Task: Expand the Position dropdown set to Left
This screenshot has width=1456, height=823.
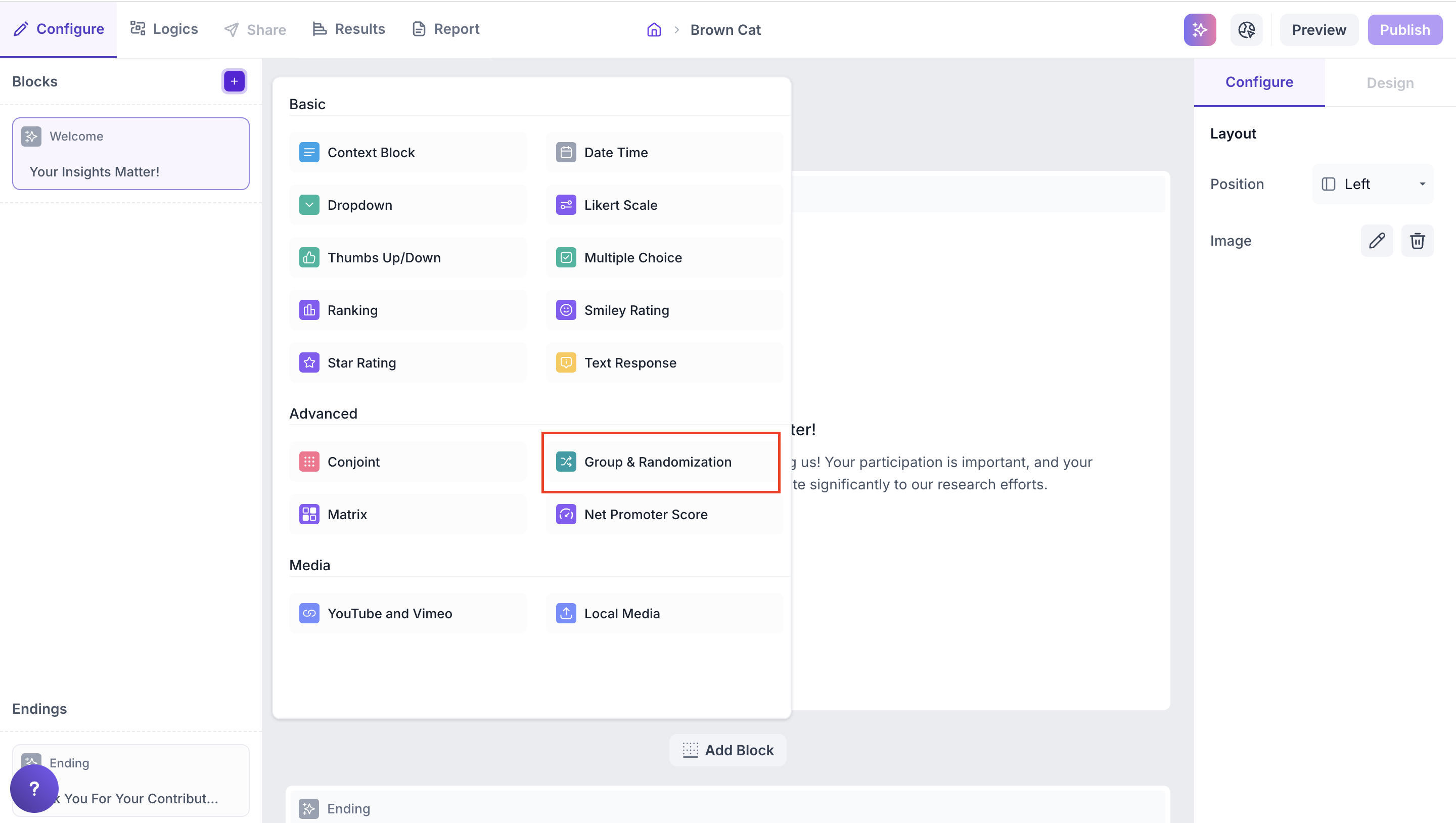Action: [1373, 185]
